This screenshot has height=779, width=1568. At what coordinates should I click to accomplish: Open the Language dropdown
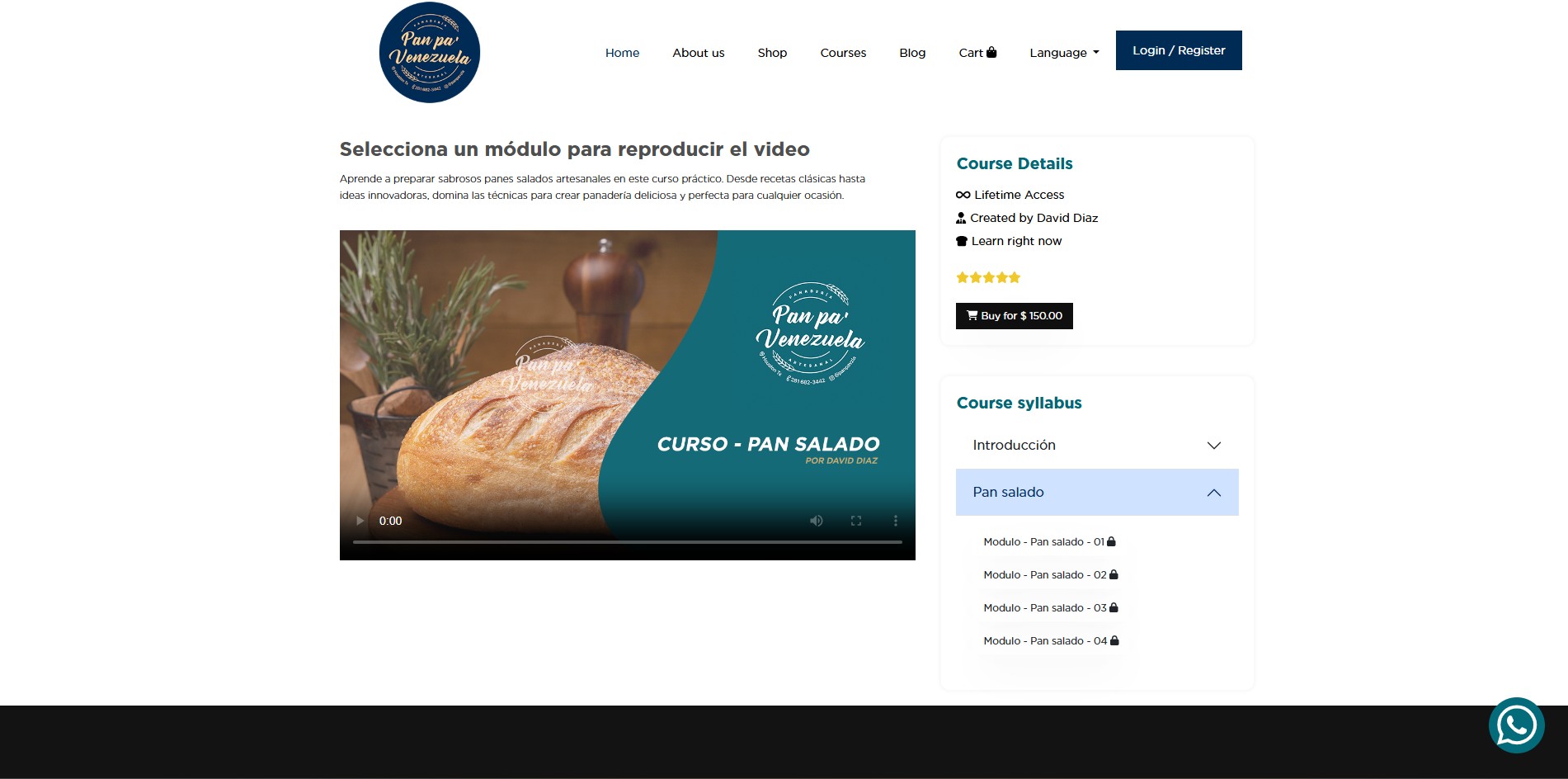point(1064,53)
